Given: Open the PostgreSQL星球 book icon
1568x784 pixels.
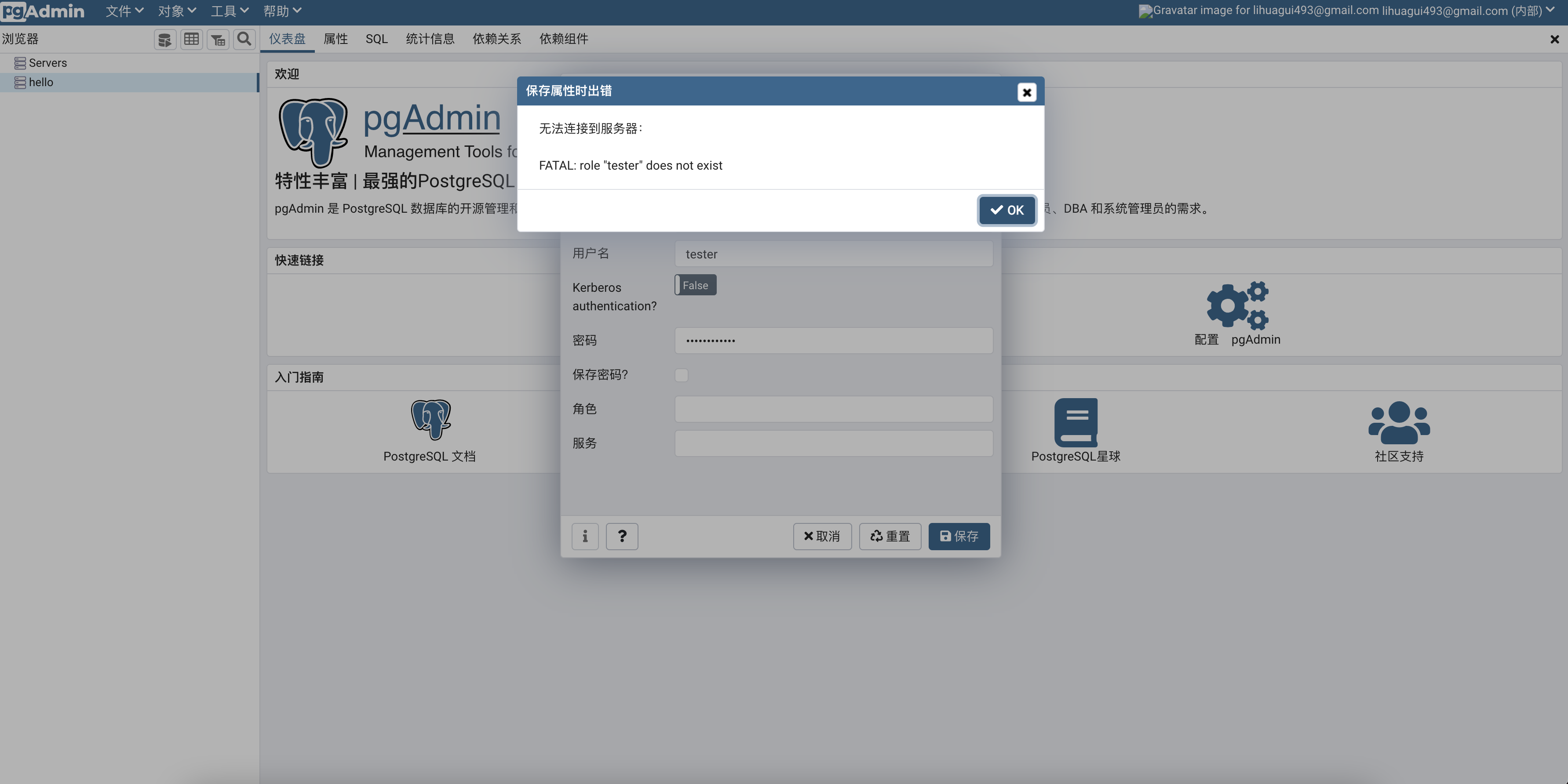Looking at the screenshot, I should [x=1076, y=423].
